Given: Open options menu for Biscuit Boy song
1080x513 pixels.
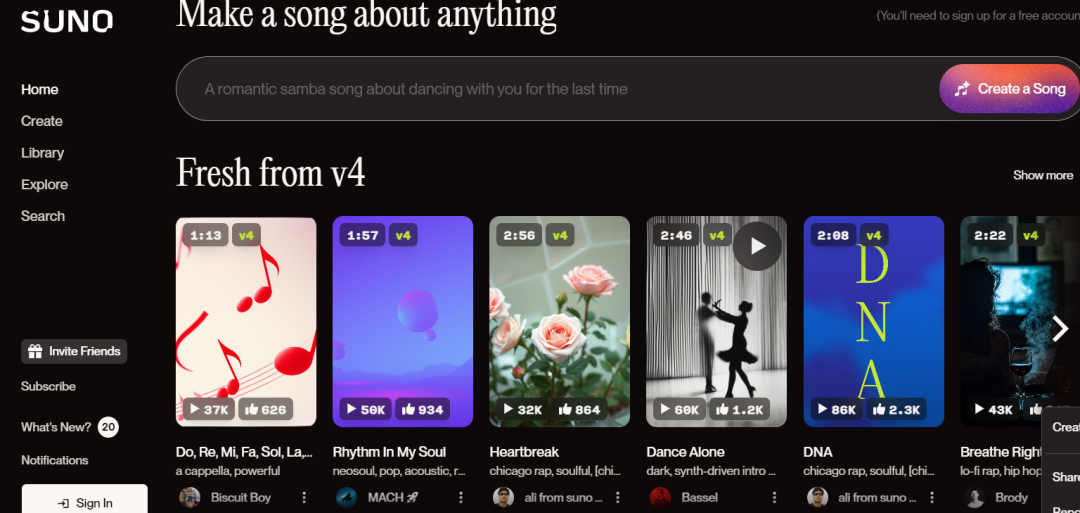Looking at the screenshot, I should click(x=304, y=497).
